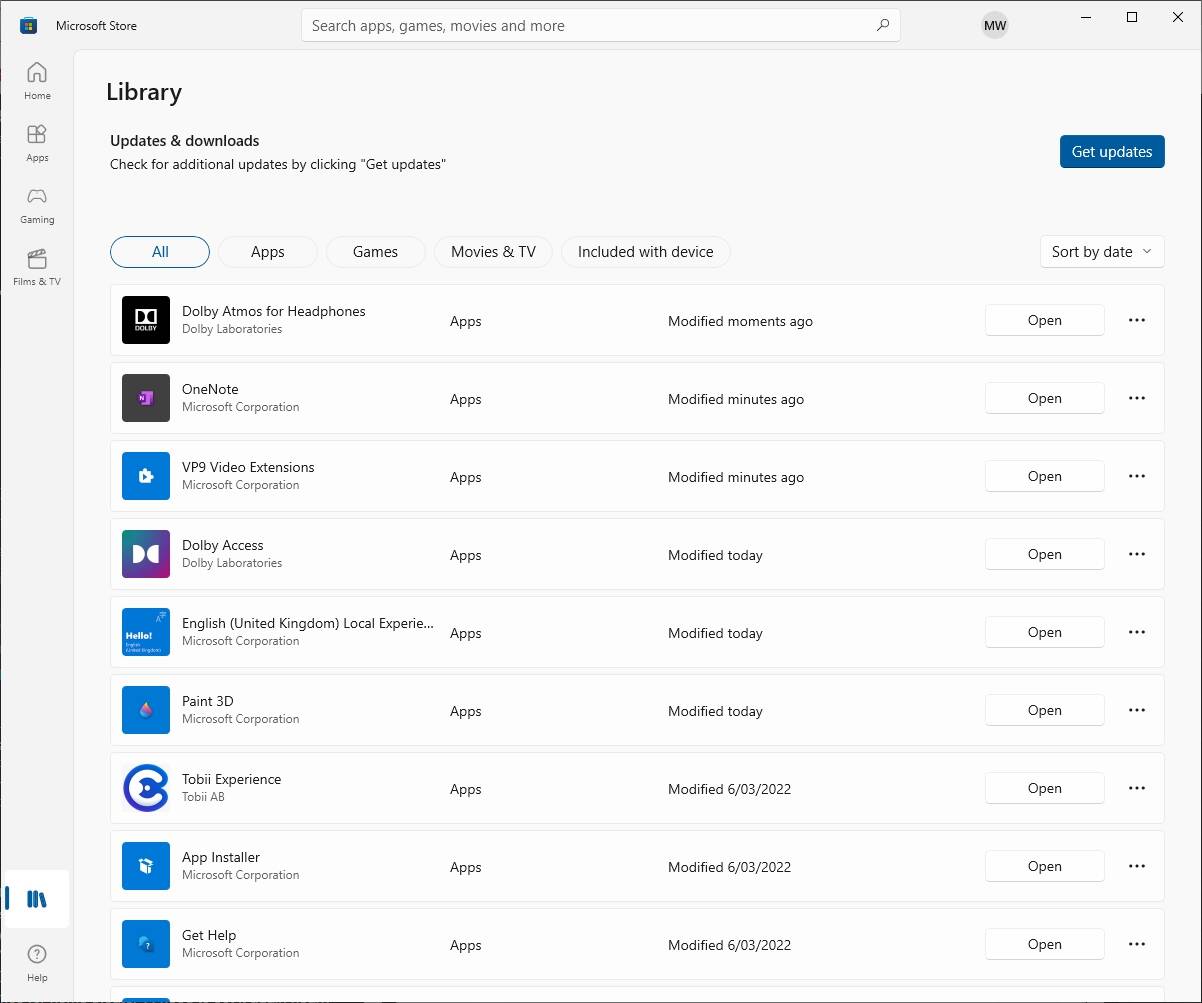Click the VP9 Video Extensions icon
Screen dimensions: 1202x1003
point(146,476)
